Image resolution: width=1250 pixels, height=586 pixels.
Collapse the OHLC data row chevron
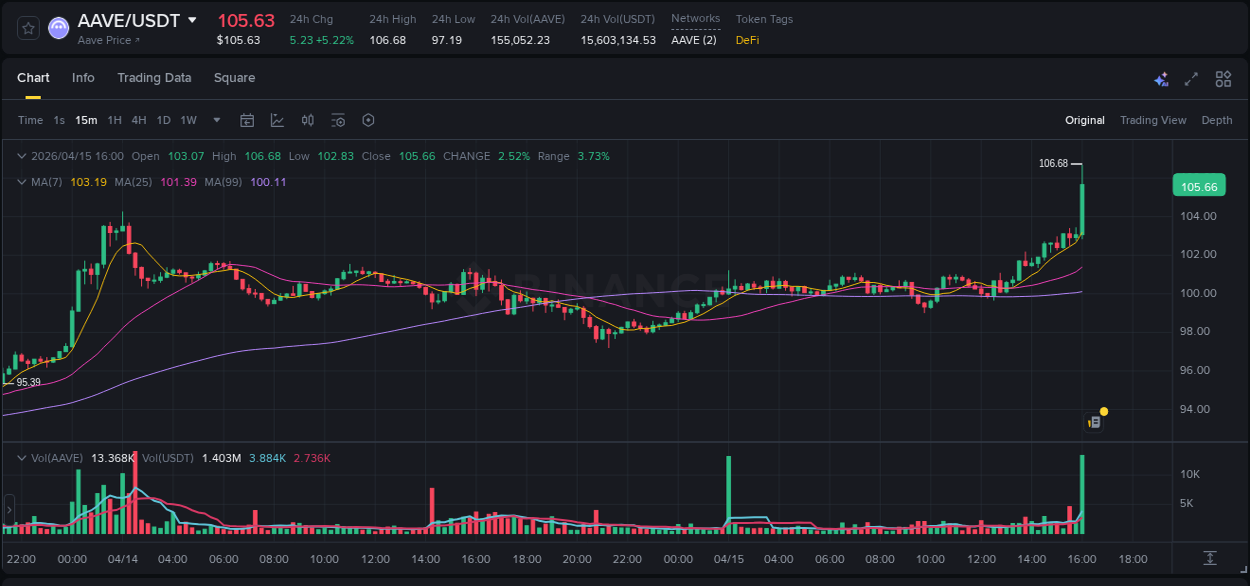[22, 156]
